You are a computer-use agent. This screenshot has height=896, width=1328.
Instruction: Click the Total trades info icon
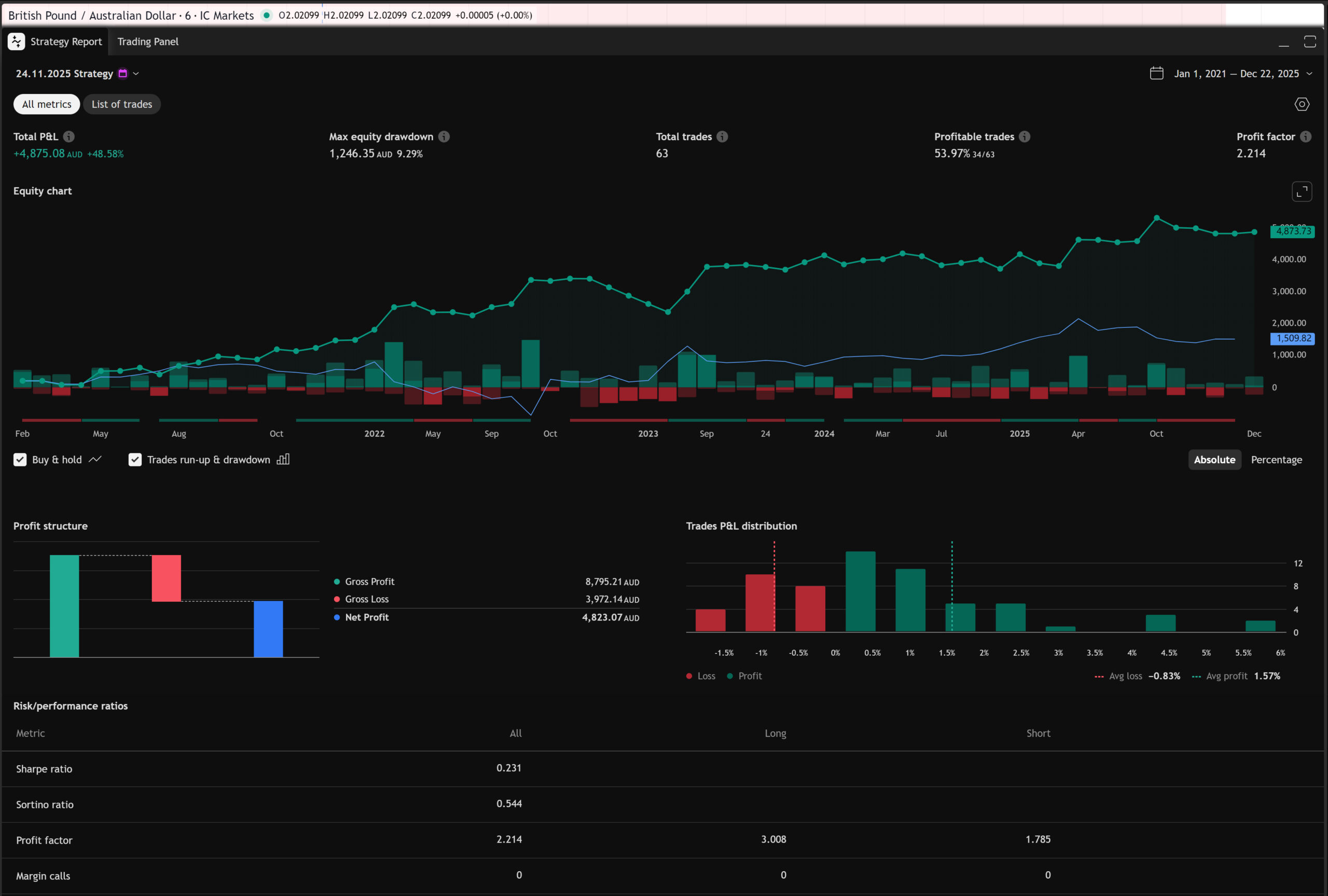tap(722, 136)
